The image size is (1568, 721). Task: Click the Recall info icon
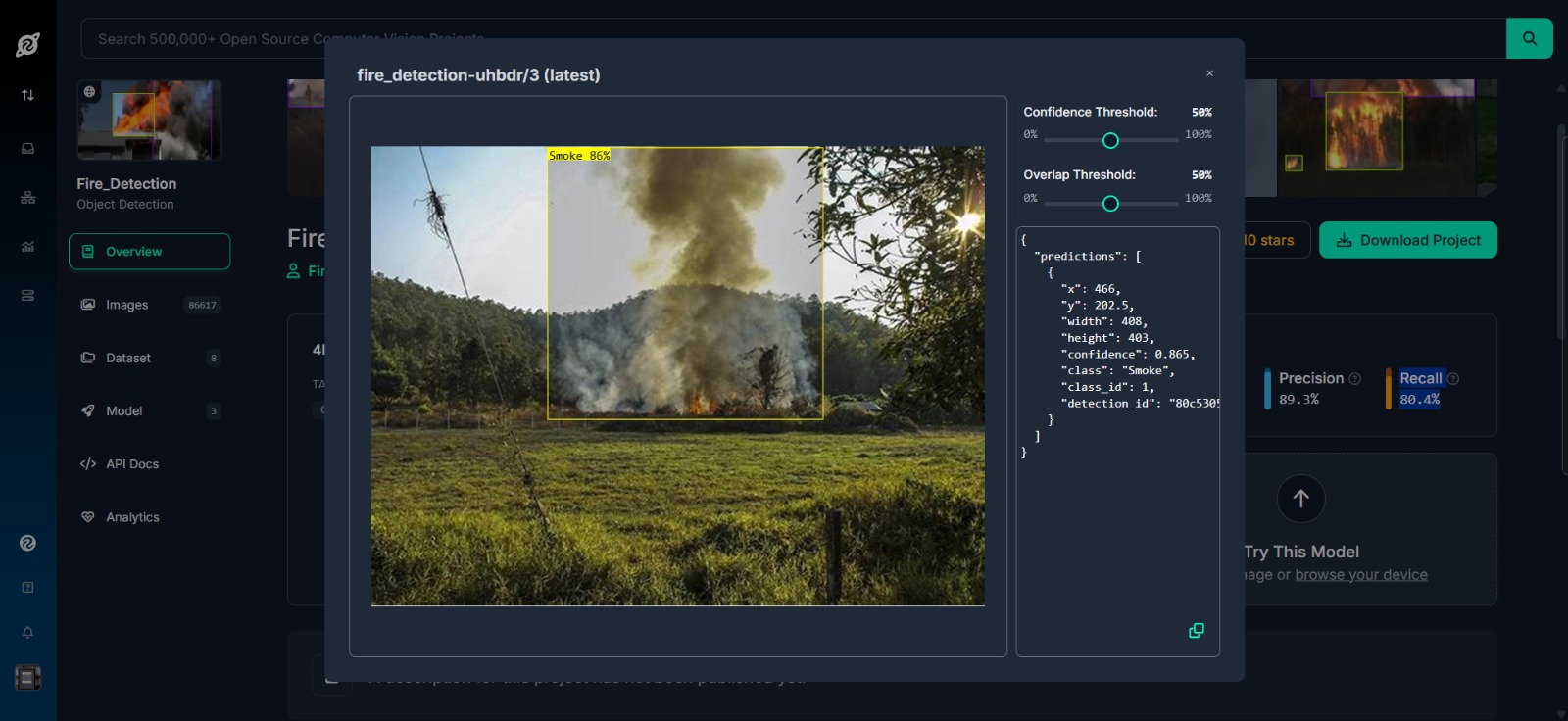click(1453, 379)
